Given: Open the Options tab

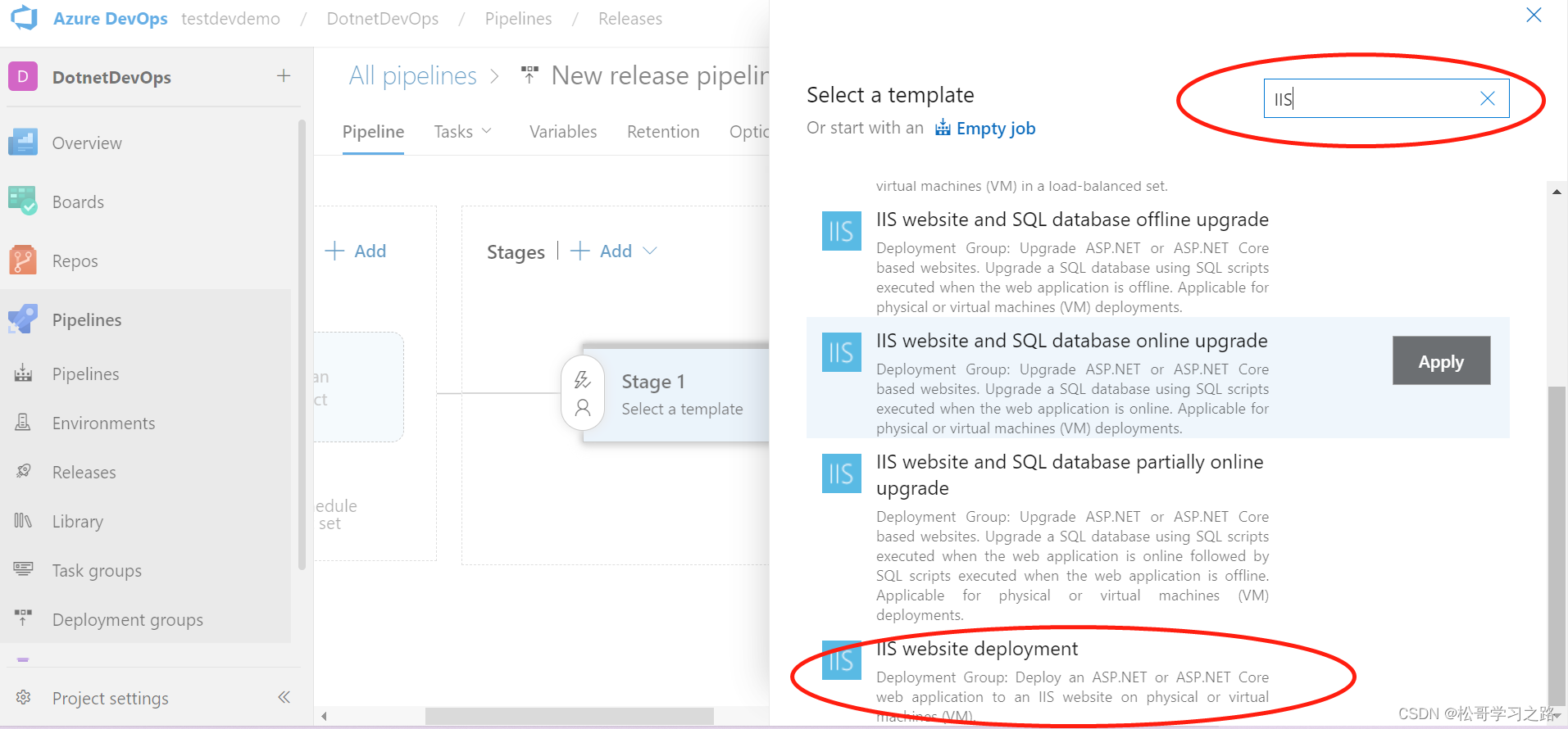Looking at the screenshot, I should pos(749,132).
